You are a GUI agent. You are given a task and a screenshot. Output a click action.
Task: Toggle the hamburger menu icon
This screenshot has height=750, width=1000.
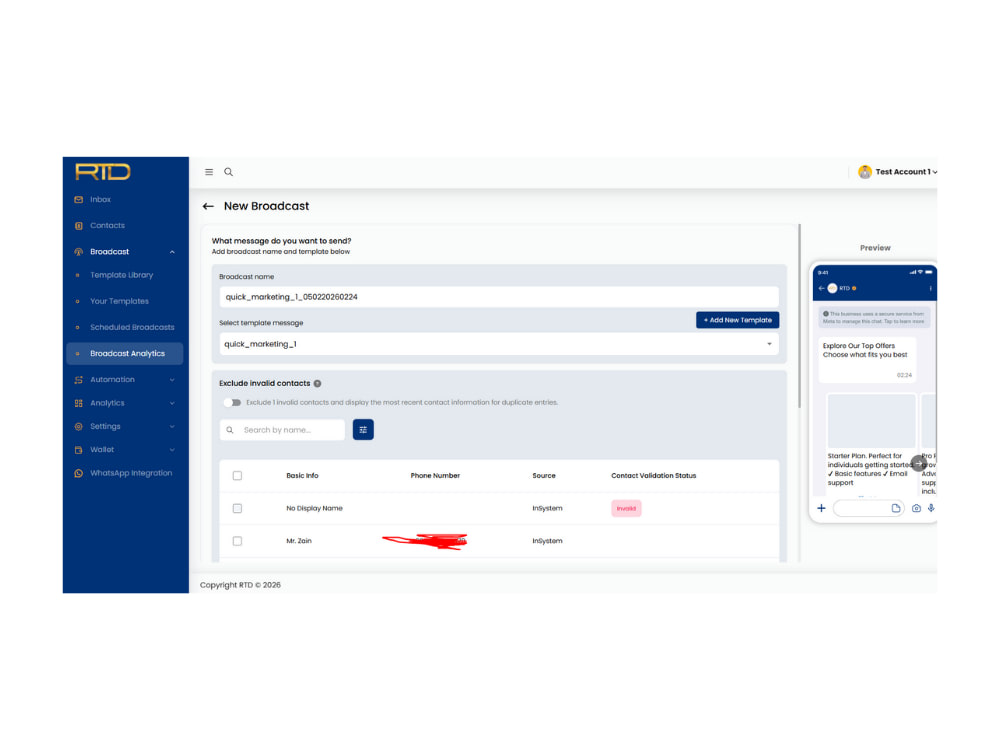209,172
